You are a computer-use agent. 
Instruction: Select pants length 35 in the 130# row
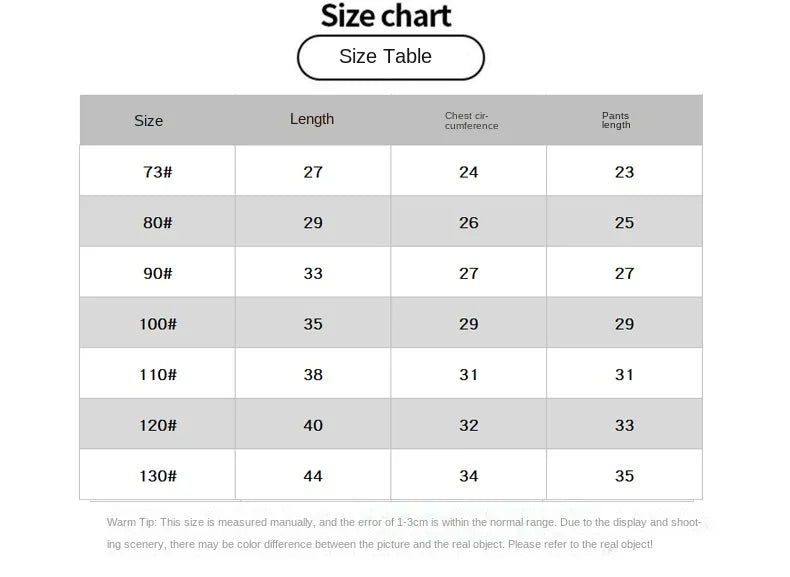pyautogui.click(x=625, y=476)
